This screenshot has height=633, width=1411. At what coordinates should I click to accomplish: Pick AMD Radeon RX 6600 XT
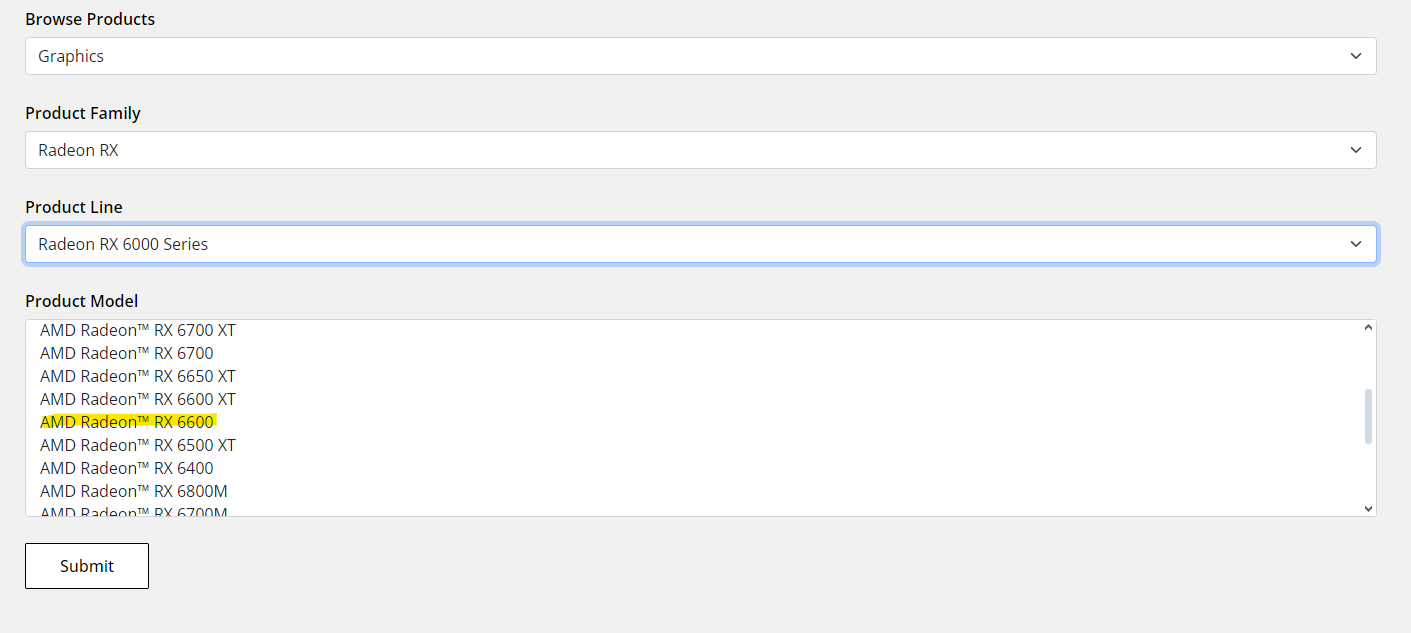click(x=138, y=399)
